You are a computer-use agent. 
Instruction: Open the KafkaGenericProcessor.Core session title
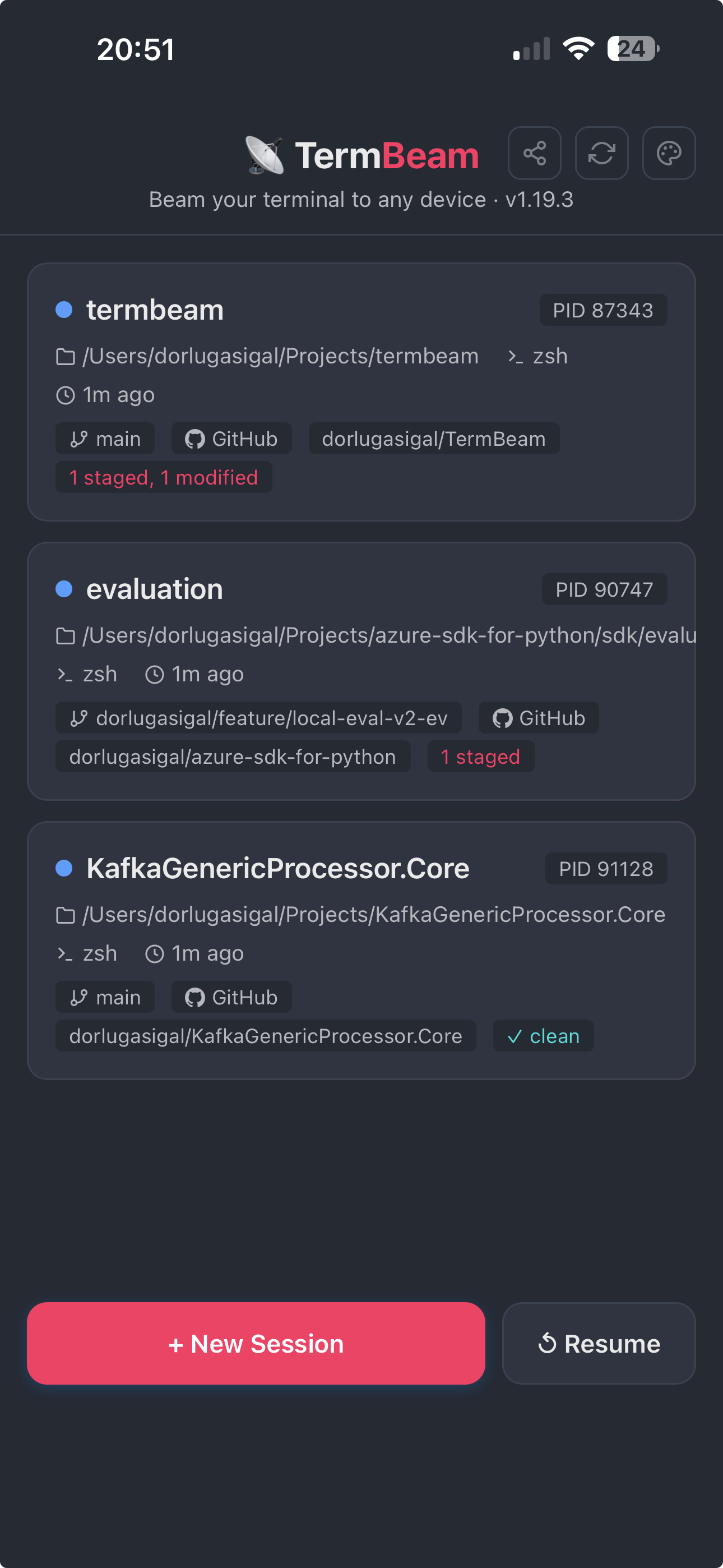tap(278, 869)
